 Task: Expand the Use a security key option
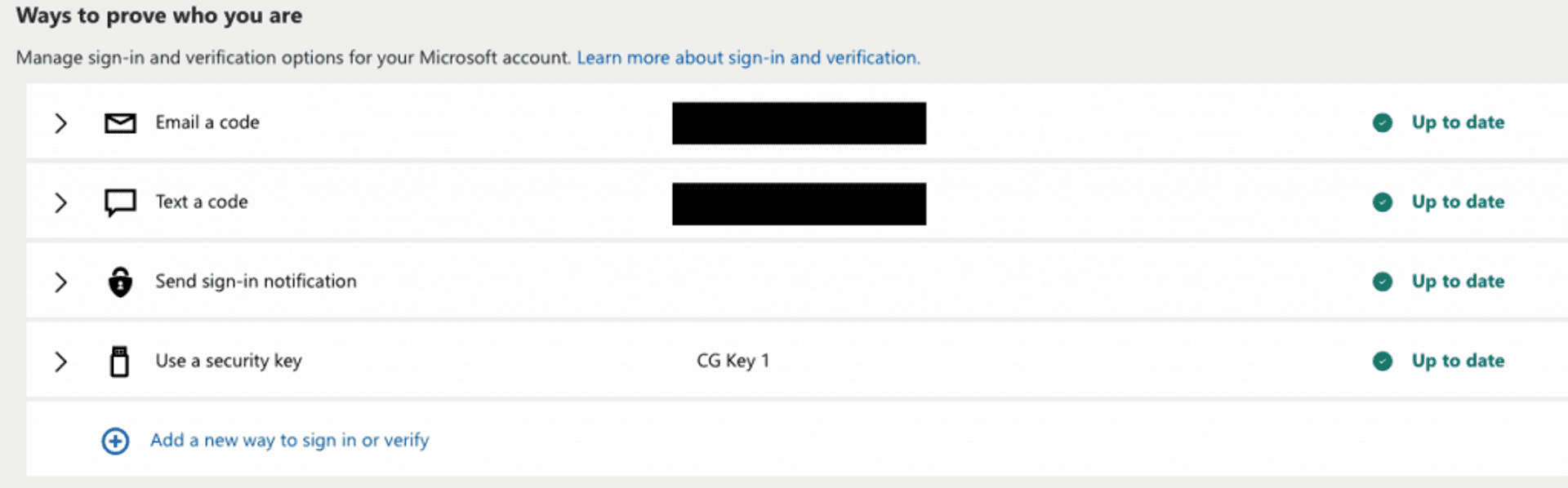pos(60,362)
